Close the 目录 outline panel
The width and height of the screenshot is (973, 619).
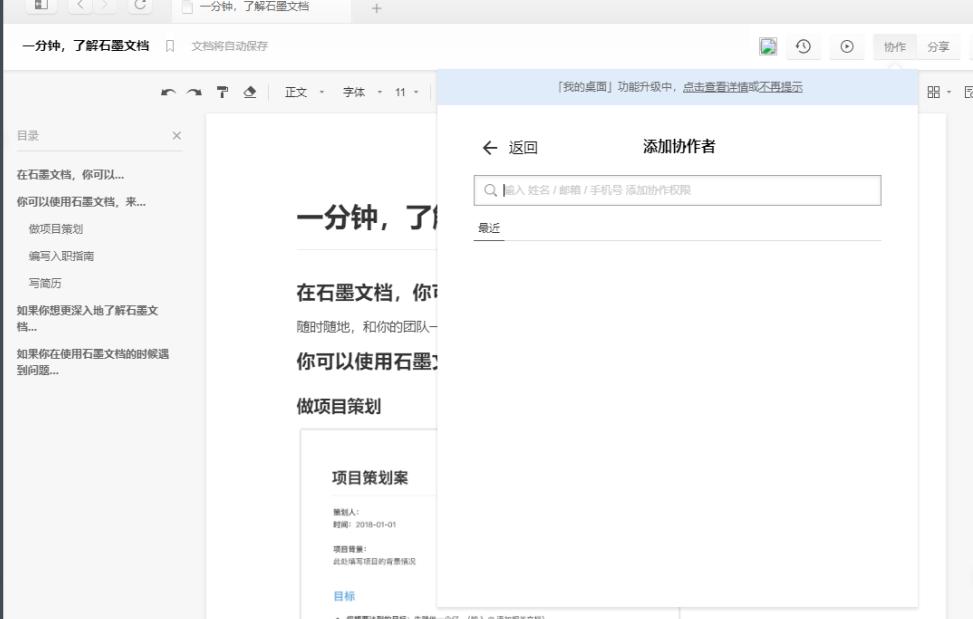coord(177,135)
